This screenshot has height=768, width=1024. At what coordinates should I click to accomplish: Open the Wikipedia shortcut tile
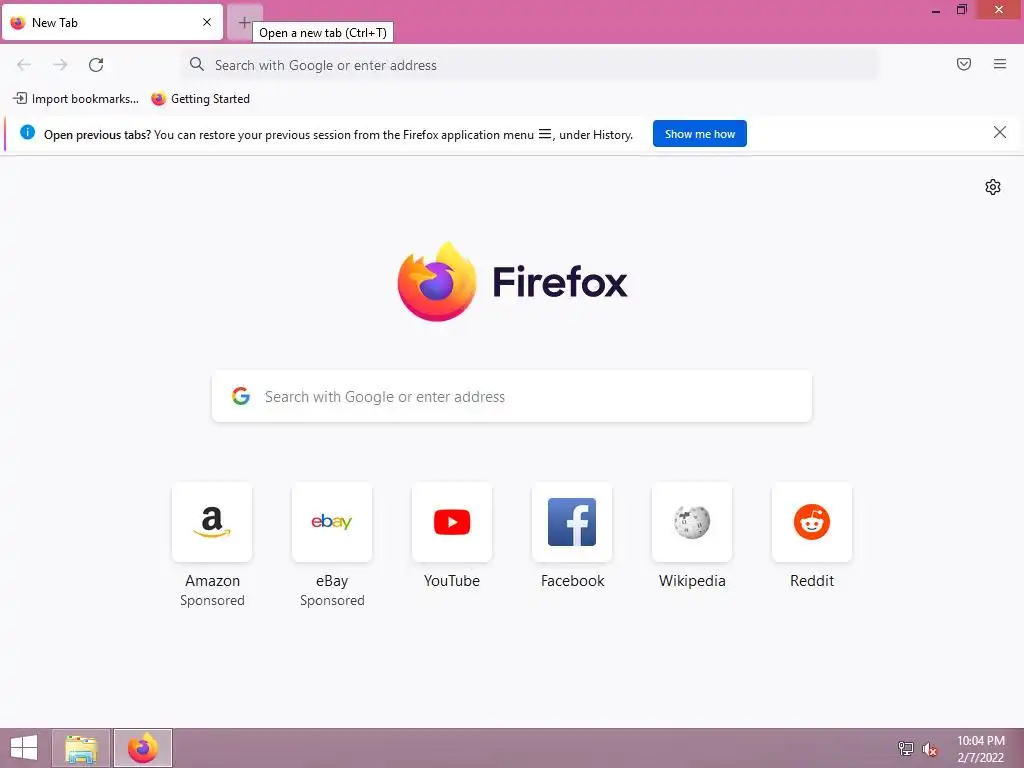(x=692, y=522)
